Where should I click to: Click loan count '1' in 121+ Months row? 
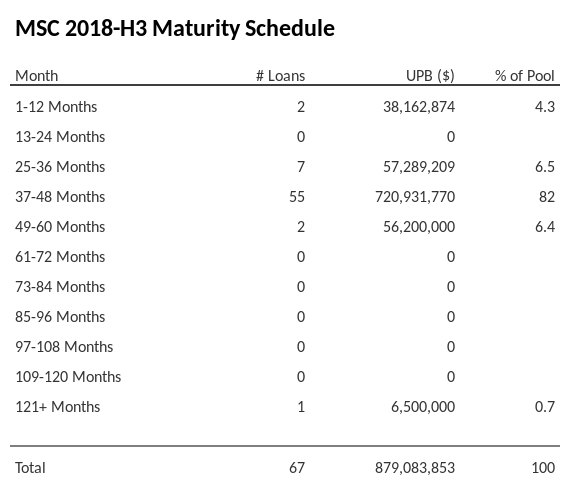point(301,407)
